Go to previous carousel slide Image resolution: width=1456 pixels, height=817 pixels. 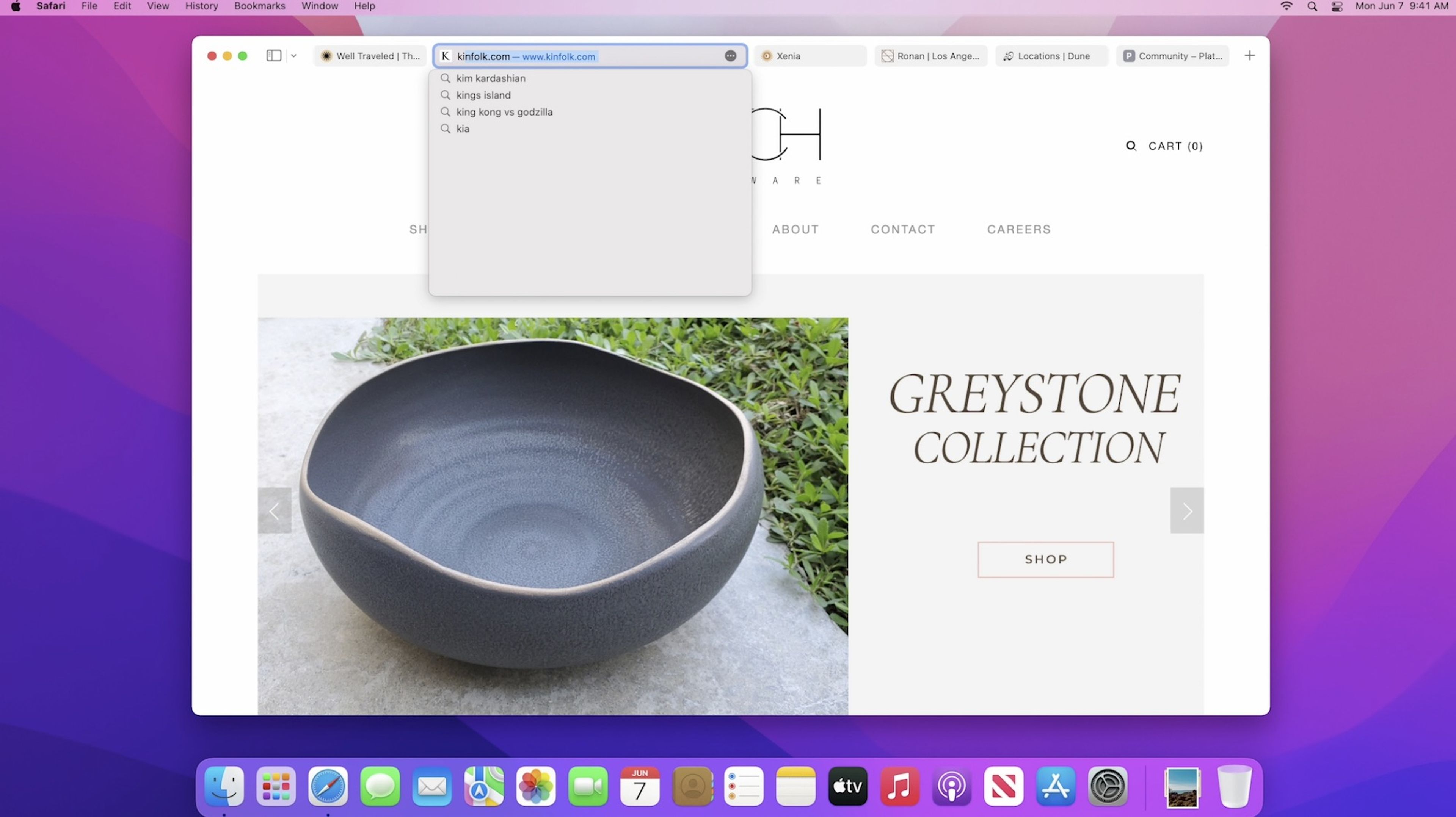275,511
